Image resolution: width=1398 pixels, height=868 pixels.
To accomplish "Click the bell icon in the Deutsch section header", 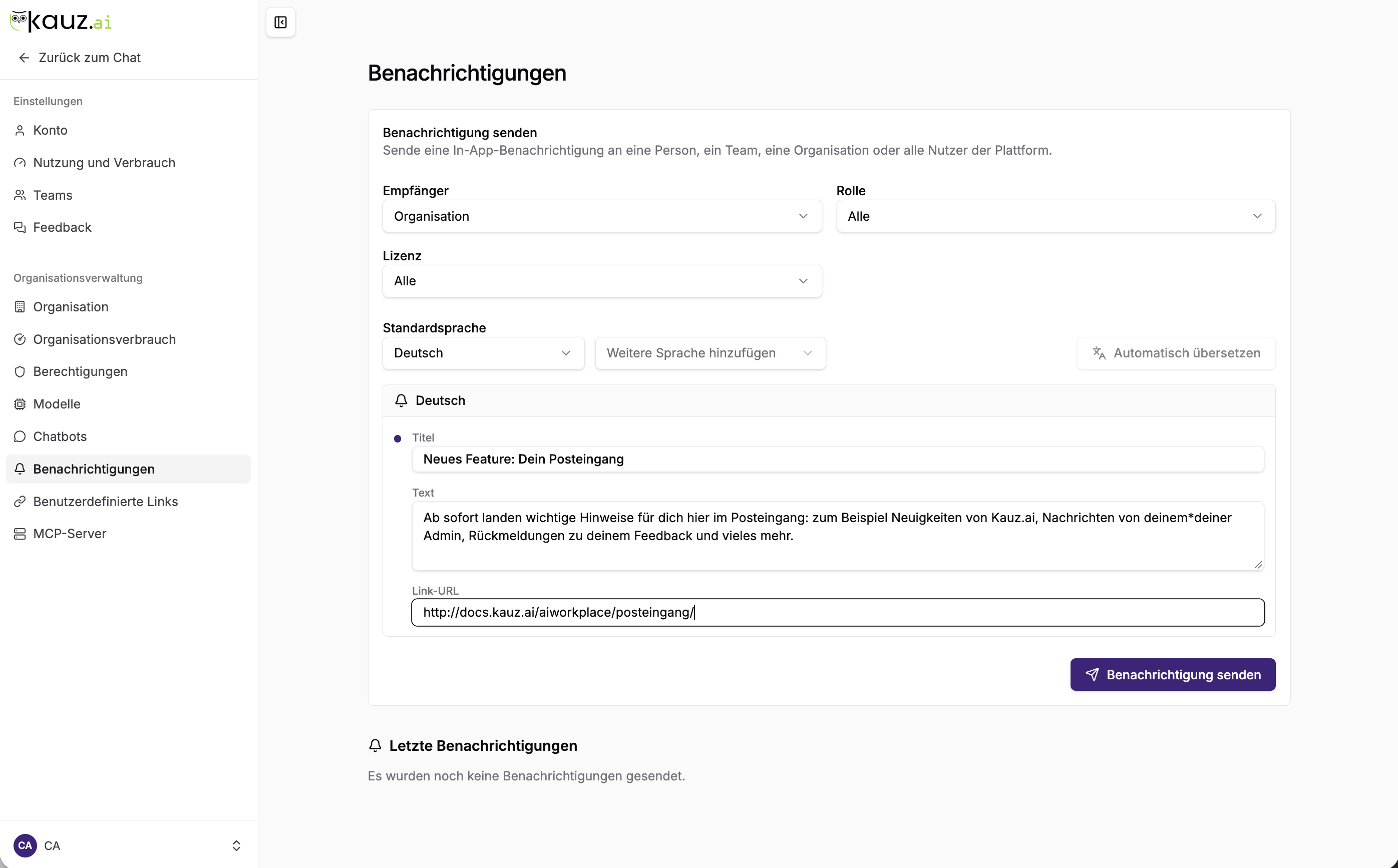I will (401, 400).
